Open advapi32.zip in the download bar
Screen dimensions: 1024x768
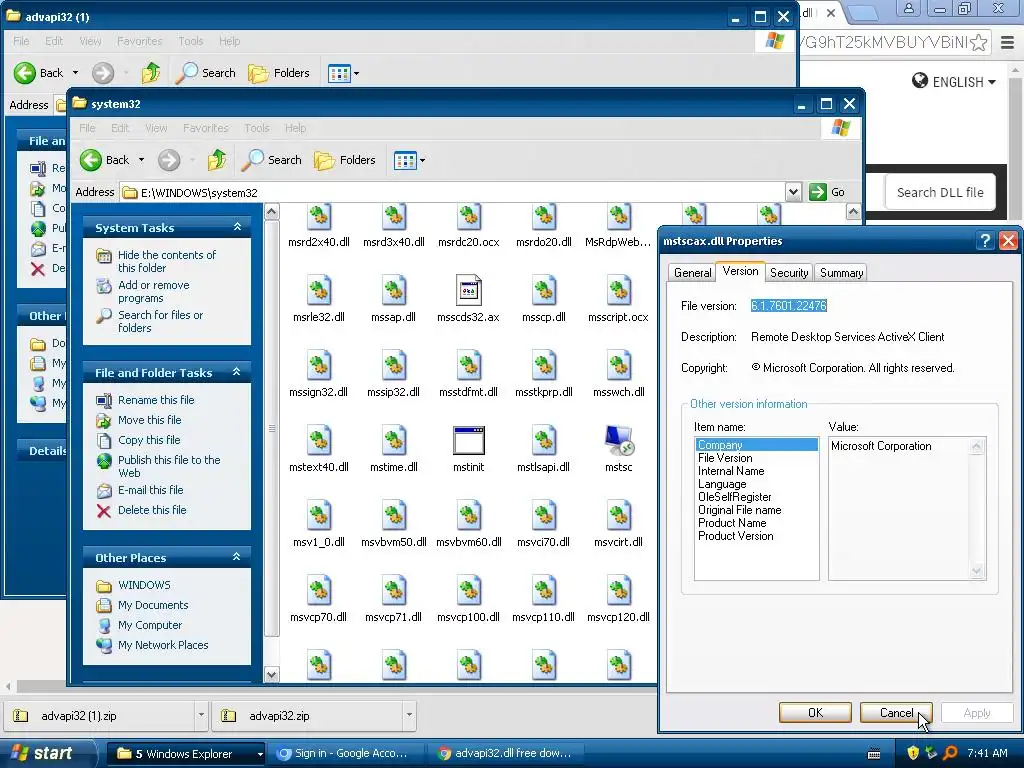point(307,715)
